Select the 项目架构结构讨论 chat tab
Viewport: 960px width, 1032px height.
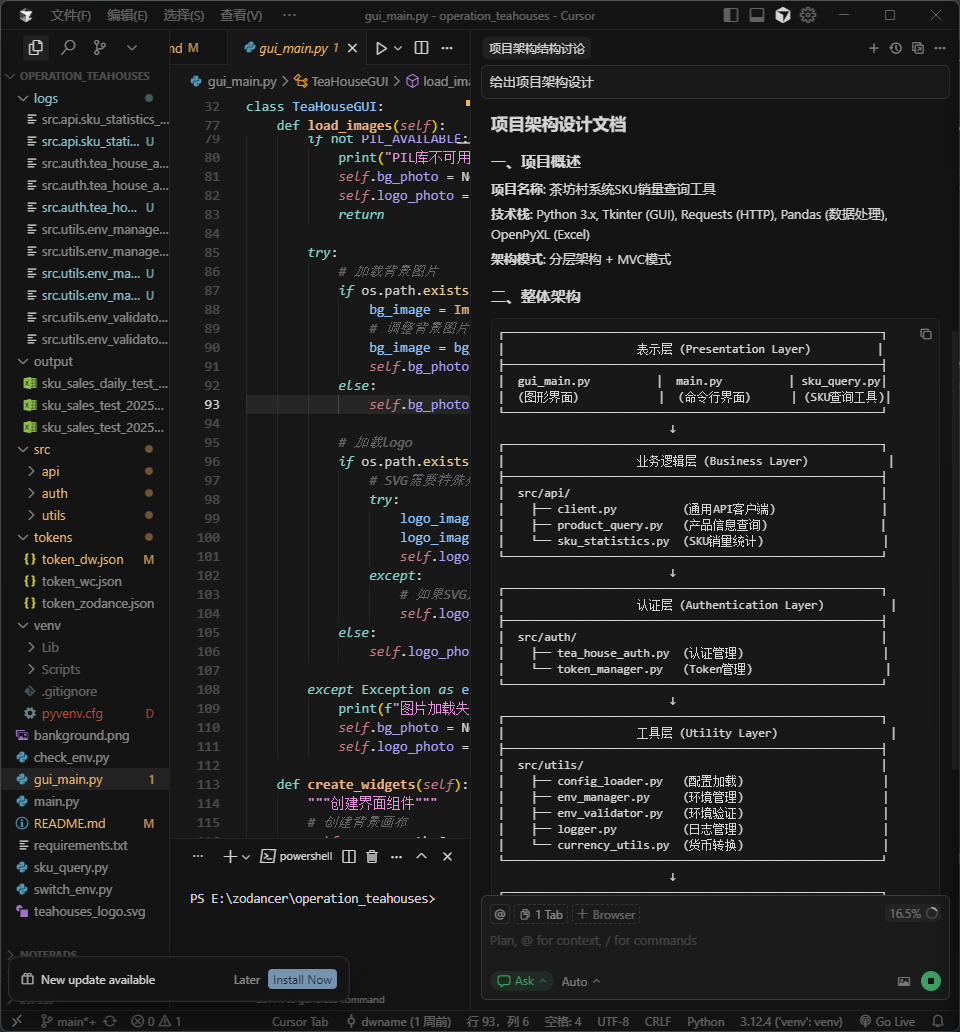537,48
